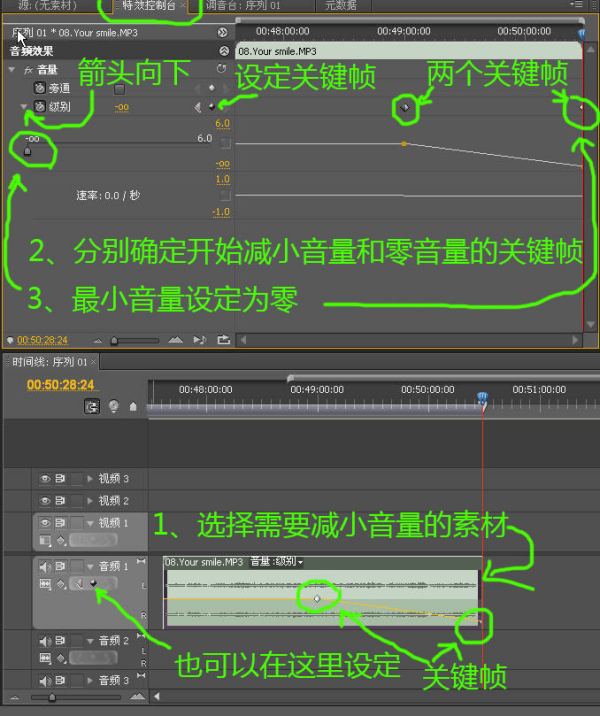Open 音量:级别 dropdown on audio clip
Viewport: 600px width, 716px height.
tap(276, 562)
